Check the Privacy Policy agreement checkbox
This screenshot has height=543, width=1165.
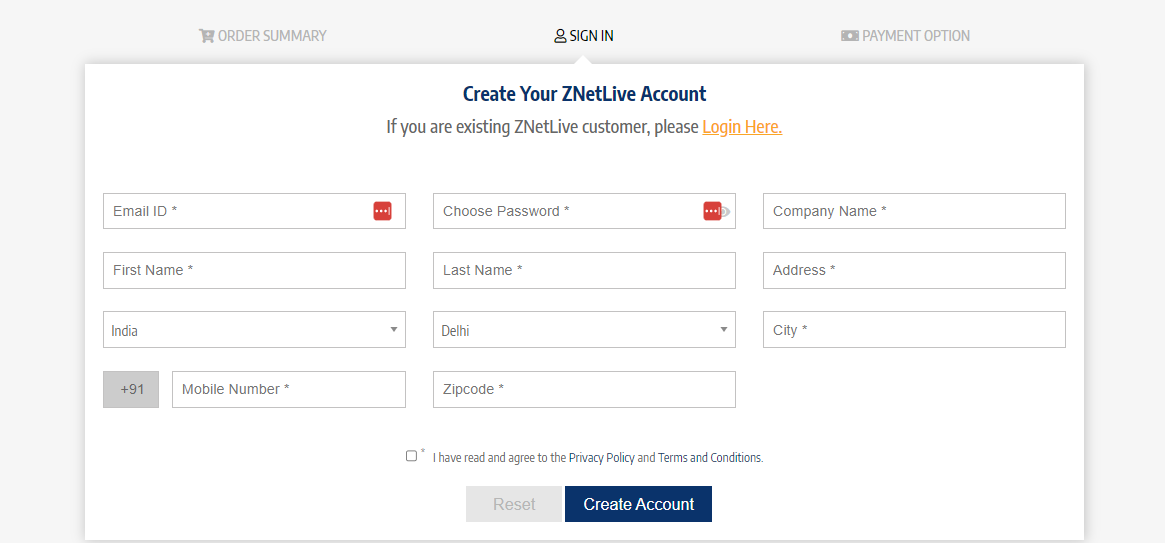(x=411, y=456)
